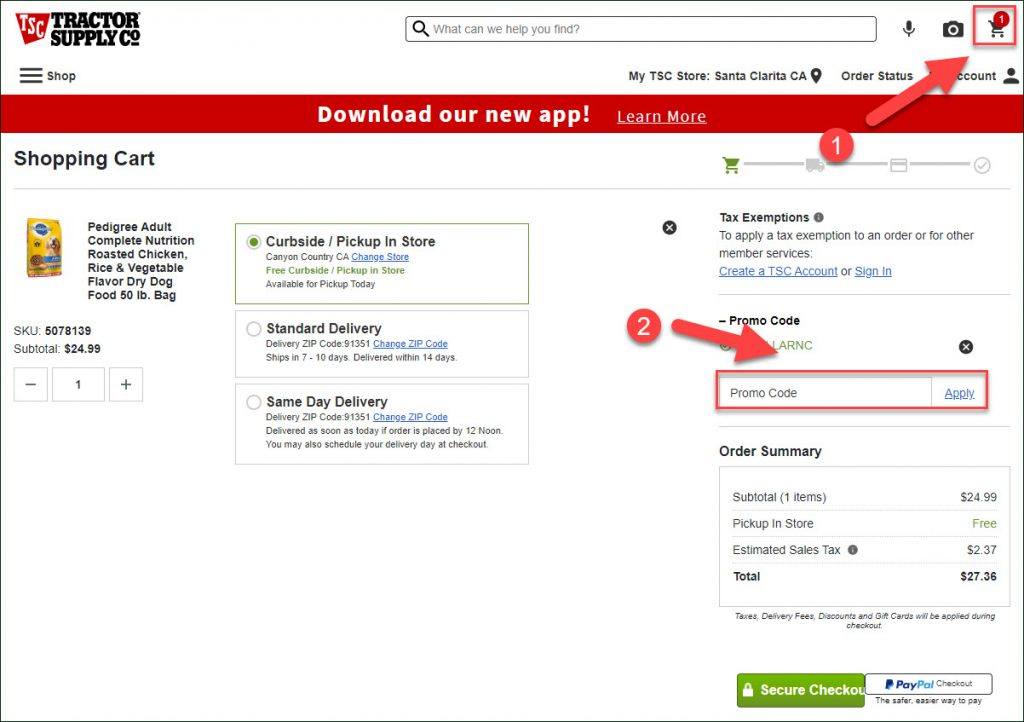
Task: Open Order Status page
Action: click(x=876, y=76)
